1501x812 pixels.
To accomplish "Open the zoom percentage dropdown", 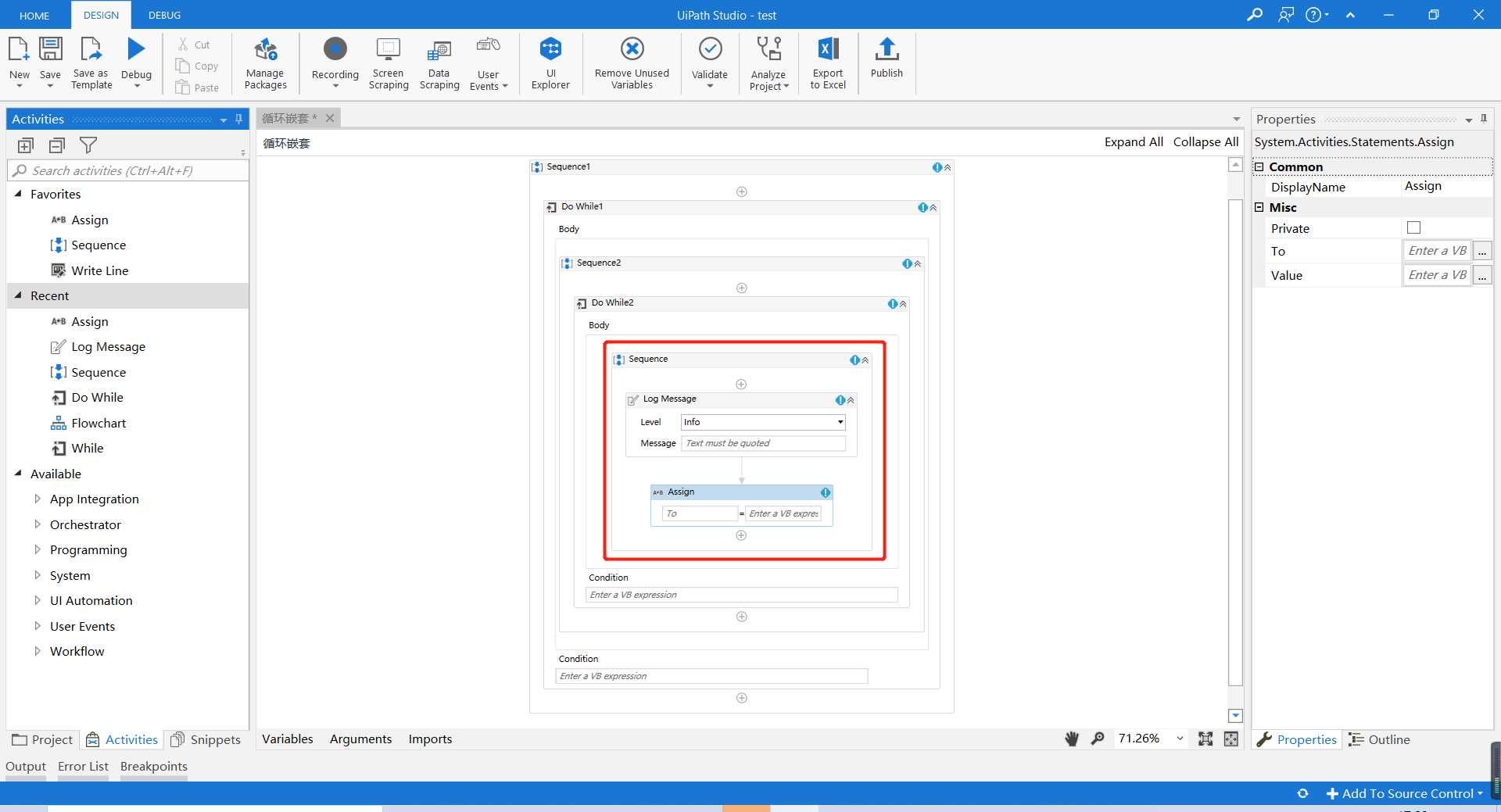I will [1180, 739].
